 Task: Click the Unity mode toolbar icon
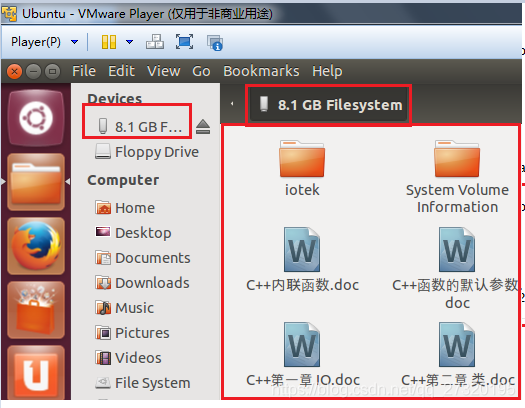[x=214, y=43]
